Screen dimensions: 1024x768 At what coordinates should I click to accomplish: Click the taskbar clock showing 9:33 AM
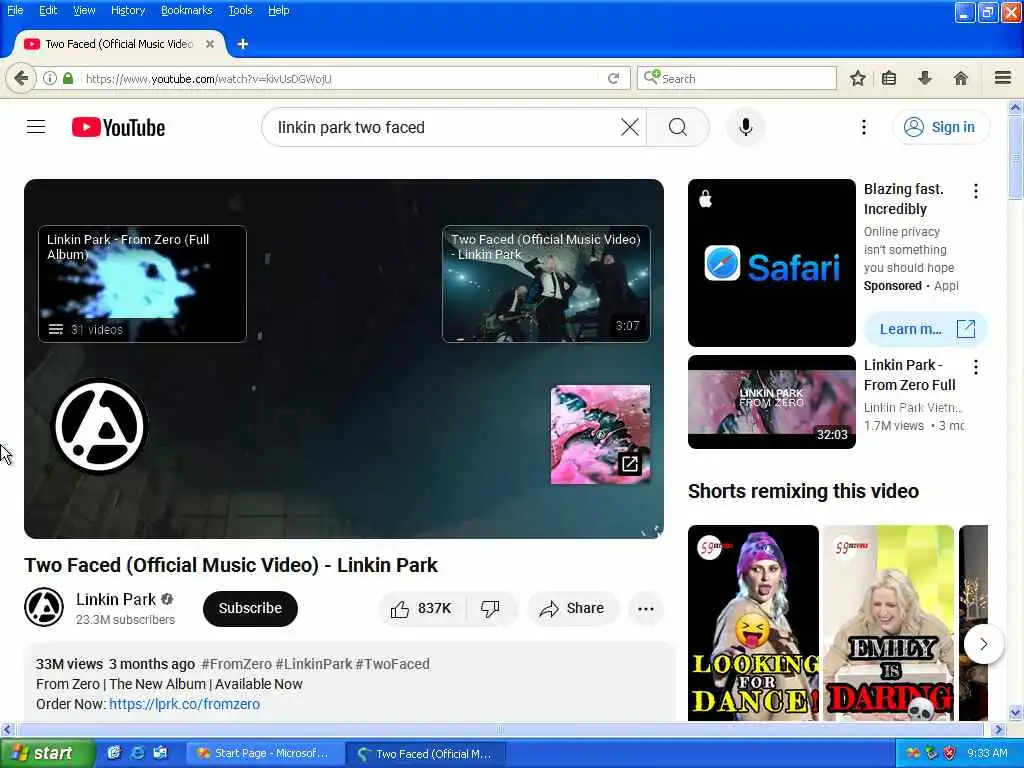[x=987, y=754]
